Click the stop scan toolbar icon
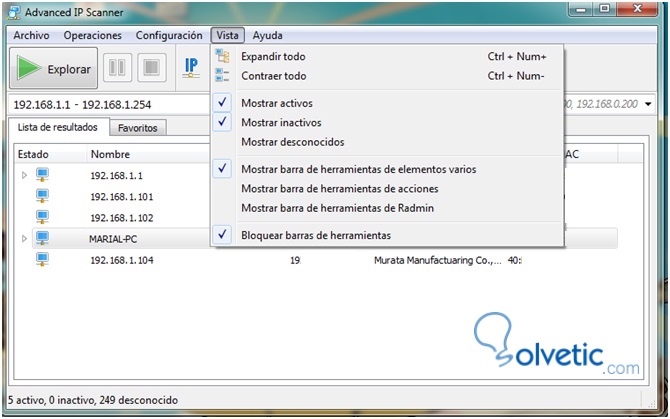Image resolution: width=670 pixels, height=419 pixels. click(152, 67)
